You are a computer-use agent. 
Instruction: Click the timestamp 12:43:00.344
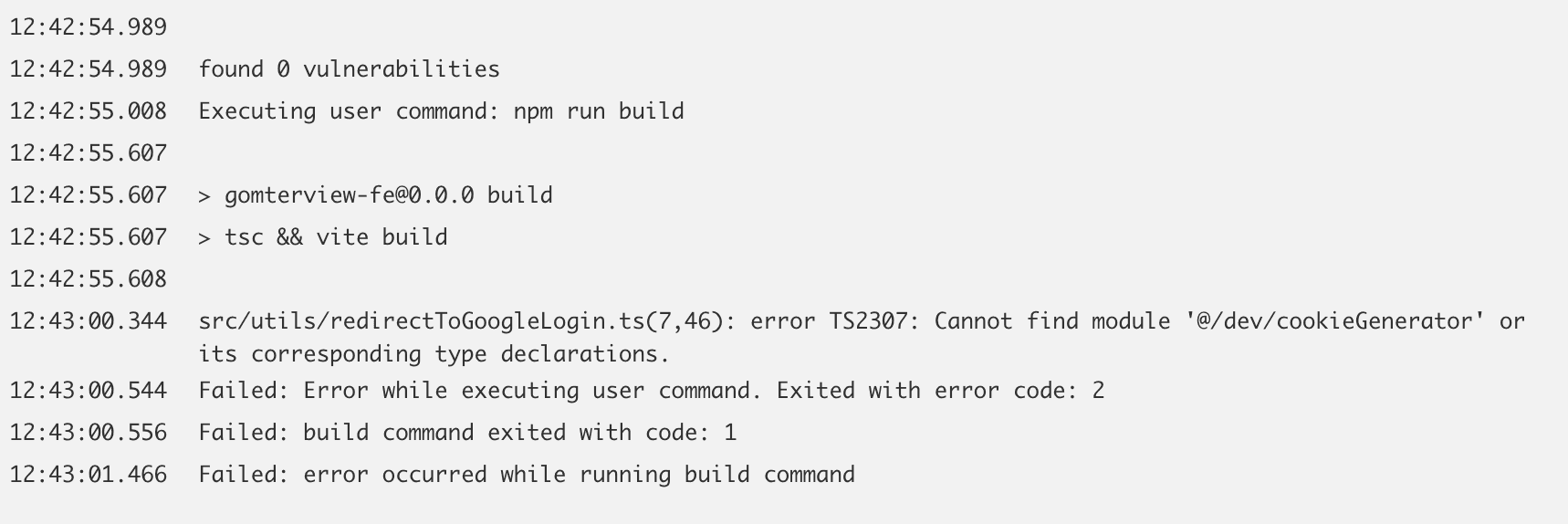click(89, 321)
